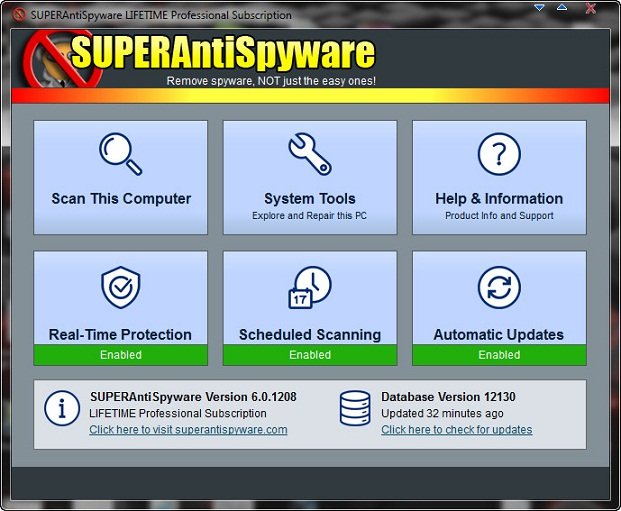Click Explore and Repair this PC subtitle
621x511 pixels.
[x=309, y=216]
